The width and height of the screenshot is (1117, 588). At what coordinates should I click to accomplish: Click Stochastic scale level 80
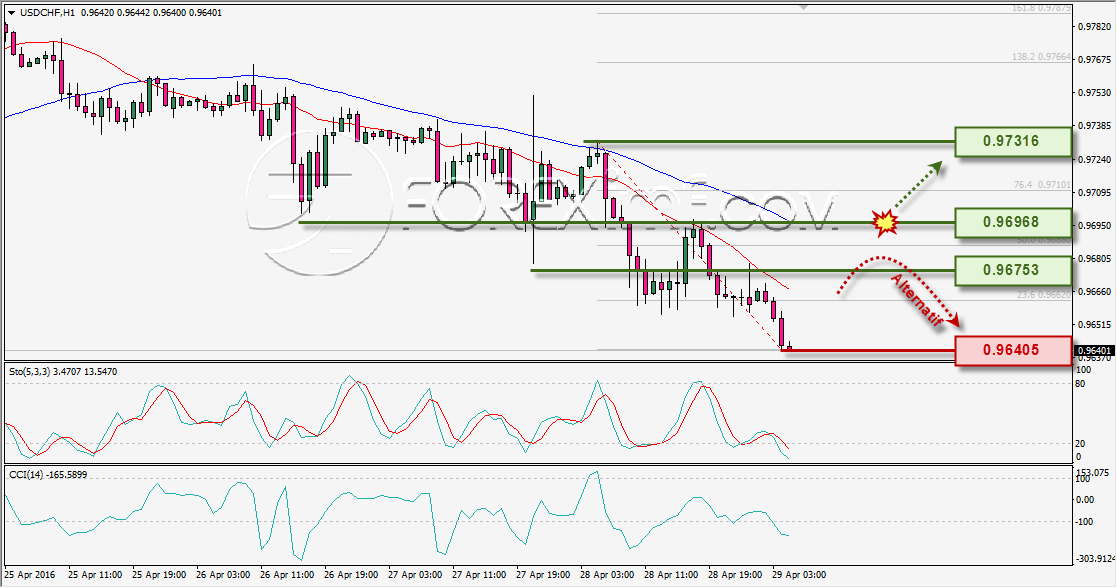(1080, 384)
